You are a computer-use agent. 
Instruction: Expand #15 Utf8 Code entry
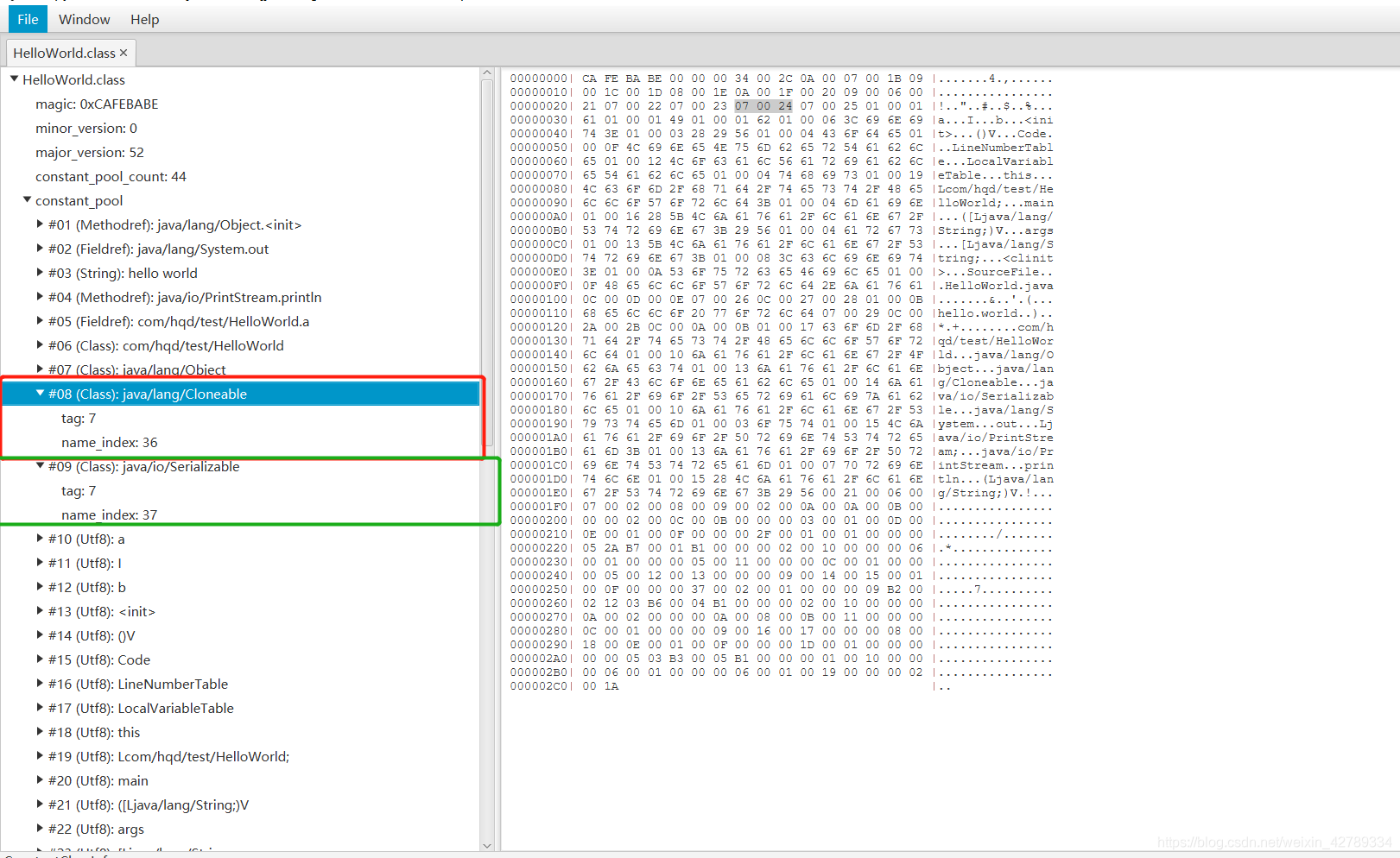(40, 659)
